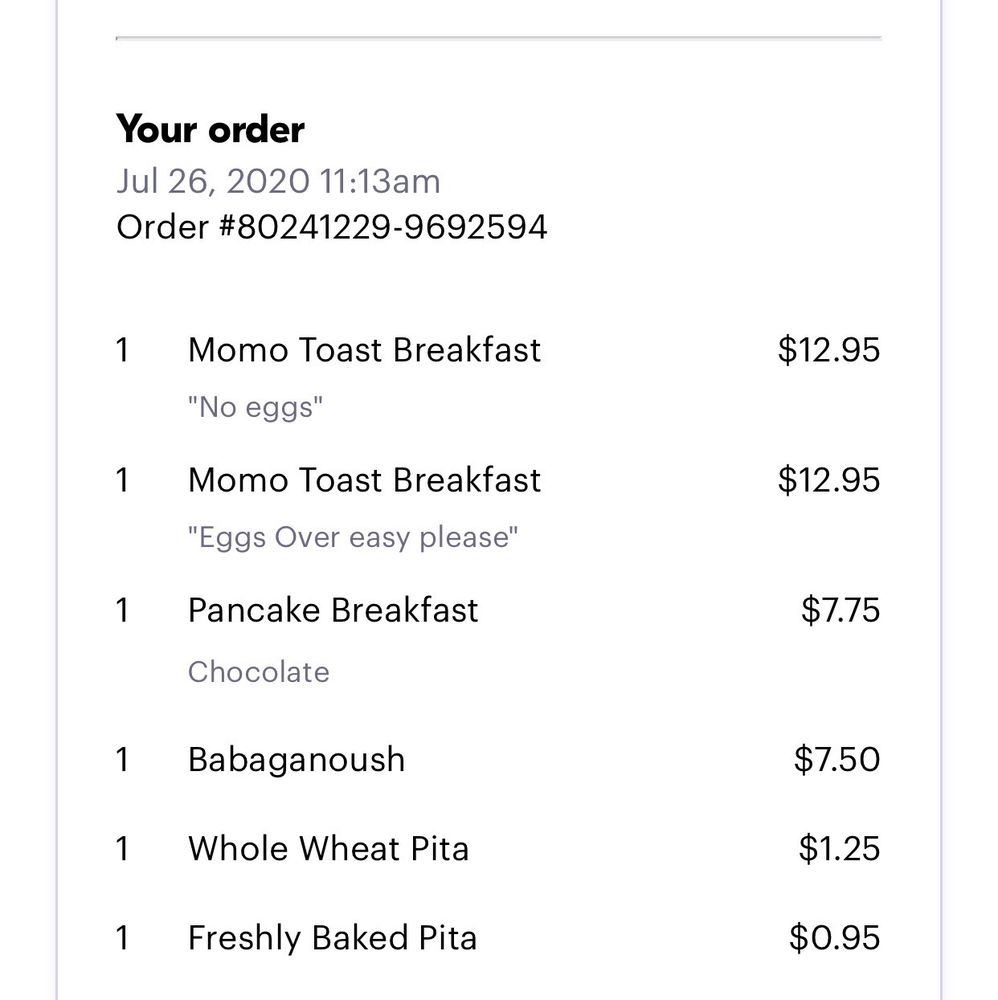998x1000 pixels.
Task: Select the Freshly Baked Pita item
Action: coord(332,938)
